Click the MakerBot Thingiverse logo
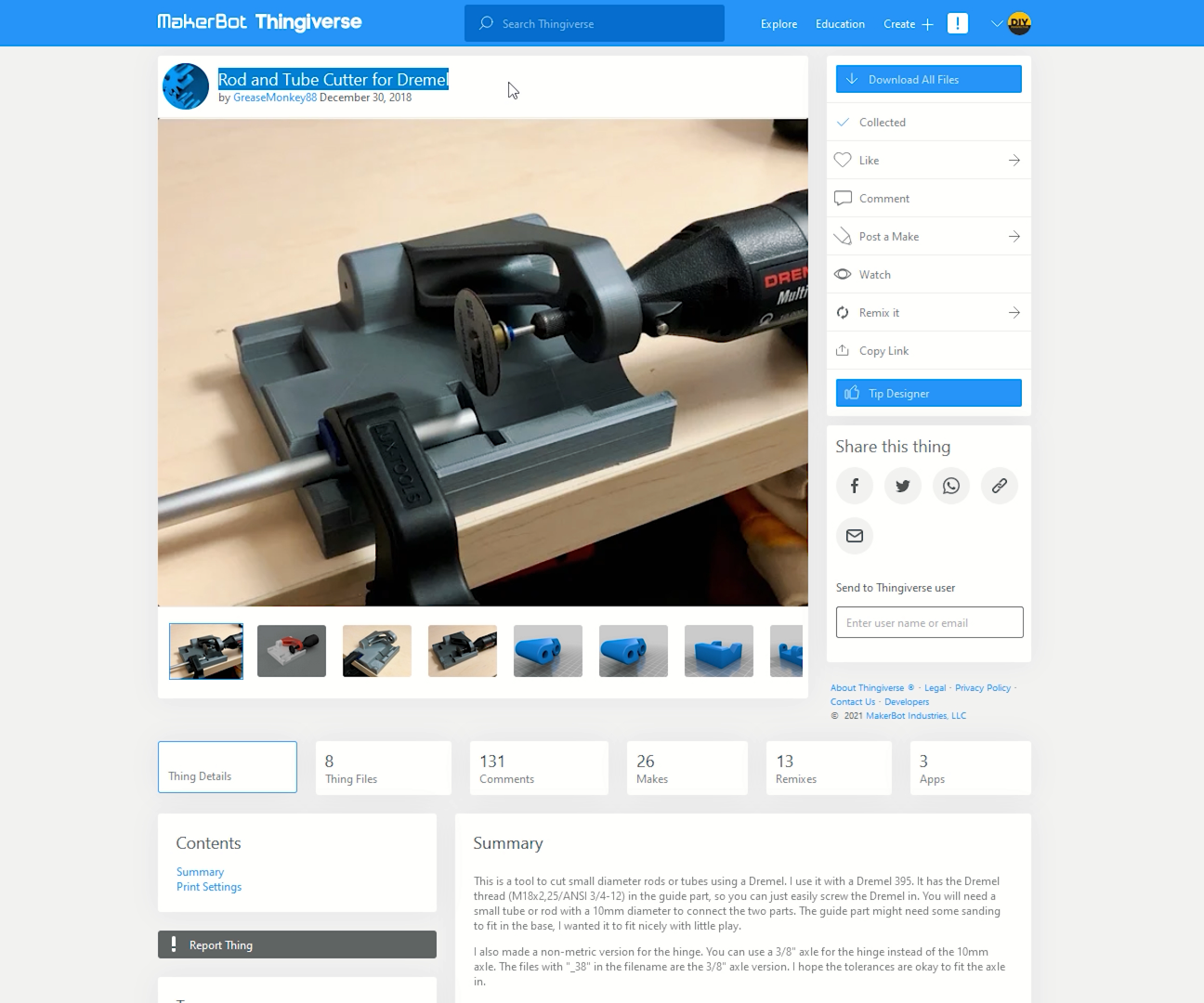This screenshot has width=1204, height=1003. pyautogui.click(x=259, y=22)
